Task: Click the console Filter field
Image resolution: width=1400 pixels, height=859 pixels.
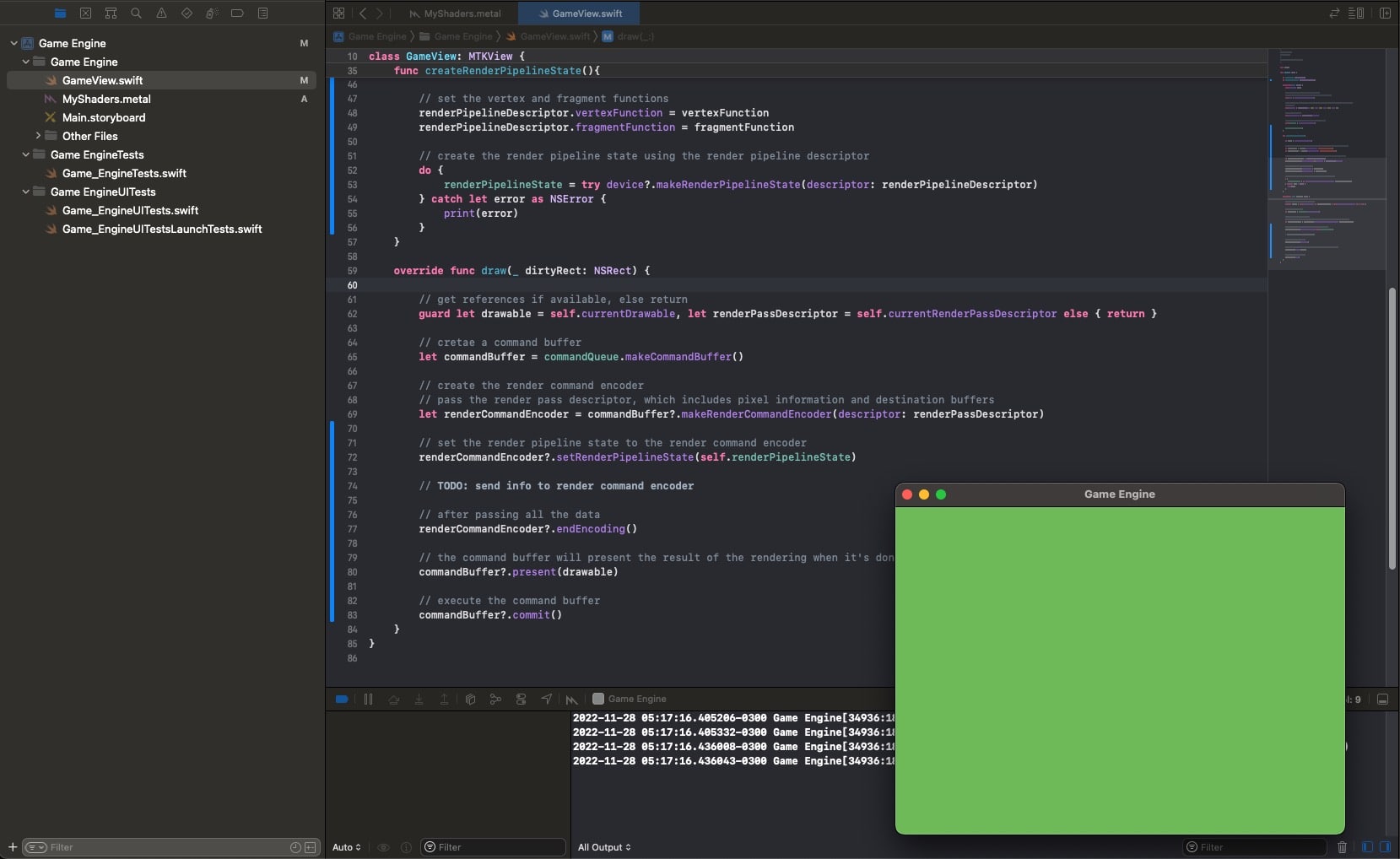Action: [x=1255, y=847]
